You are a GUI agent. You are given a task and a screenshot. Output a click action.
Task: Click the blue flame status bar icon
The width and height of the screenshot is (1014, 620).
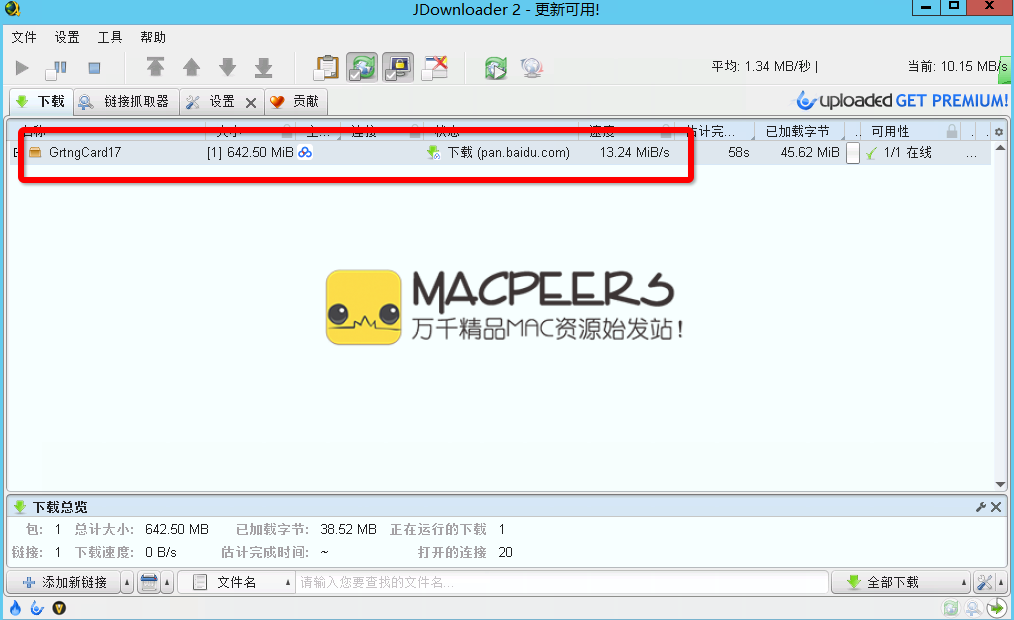(x=16, y=608)
